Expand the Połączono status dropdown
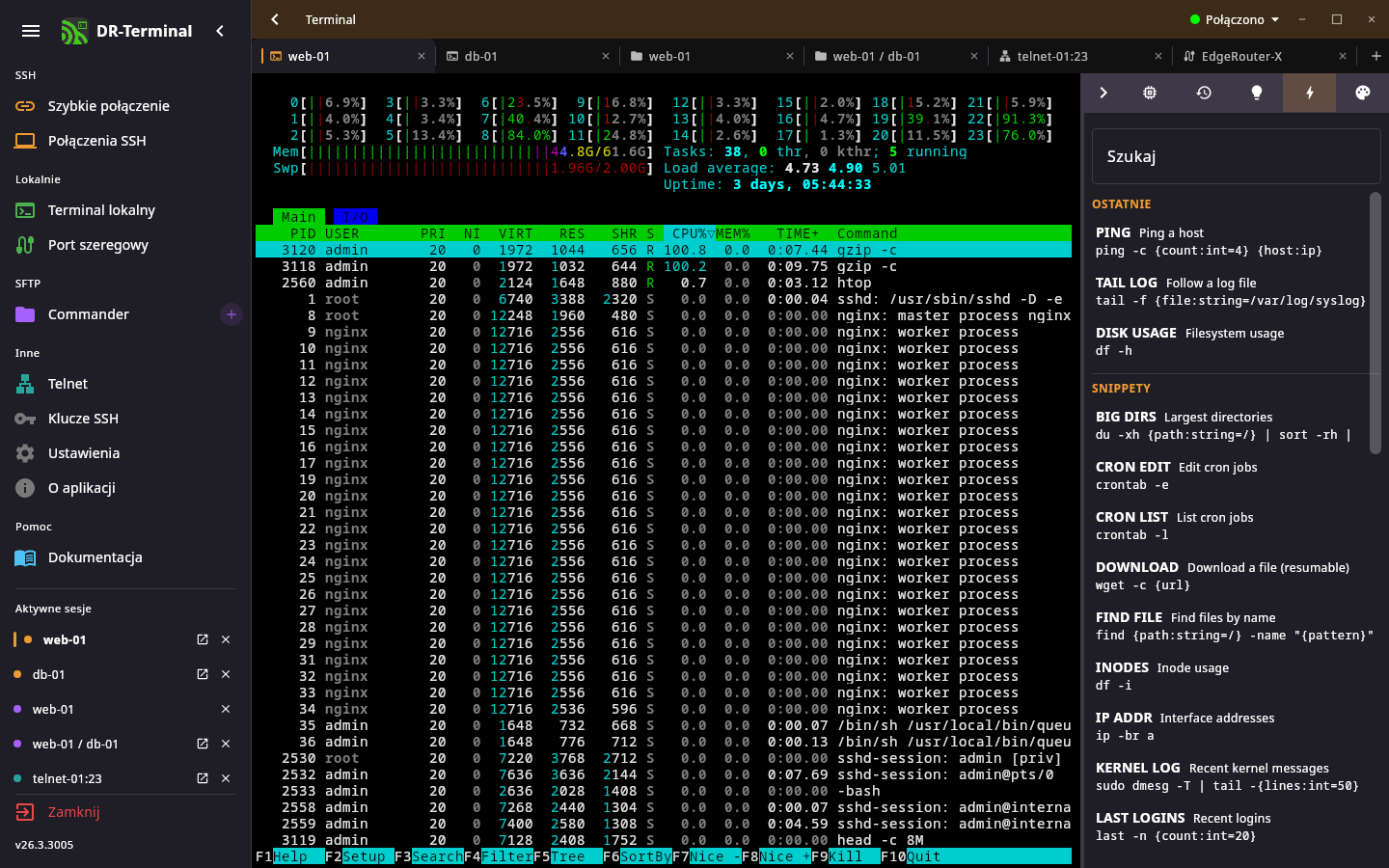This screenshot has height=868, width=1389. (x=1235, y=19)
